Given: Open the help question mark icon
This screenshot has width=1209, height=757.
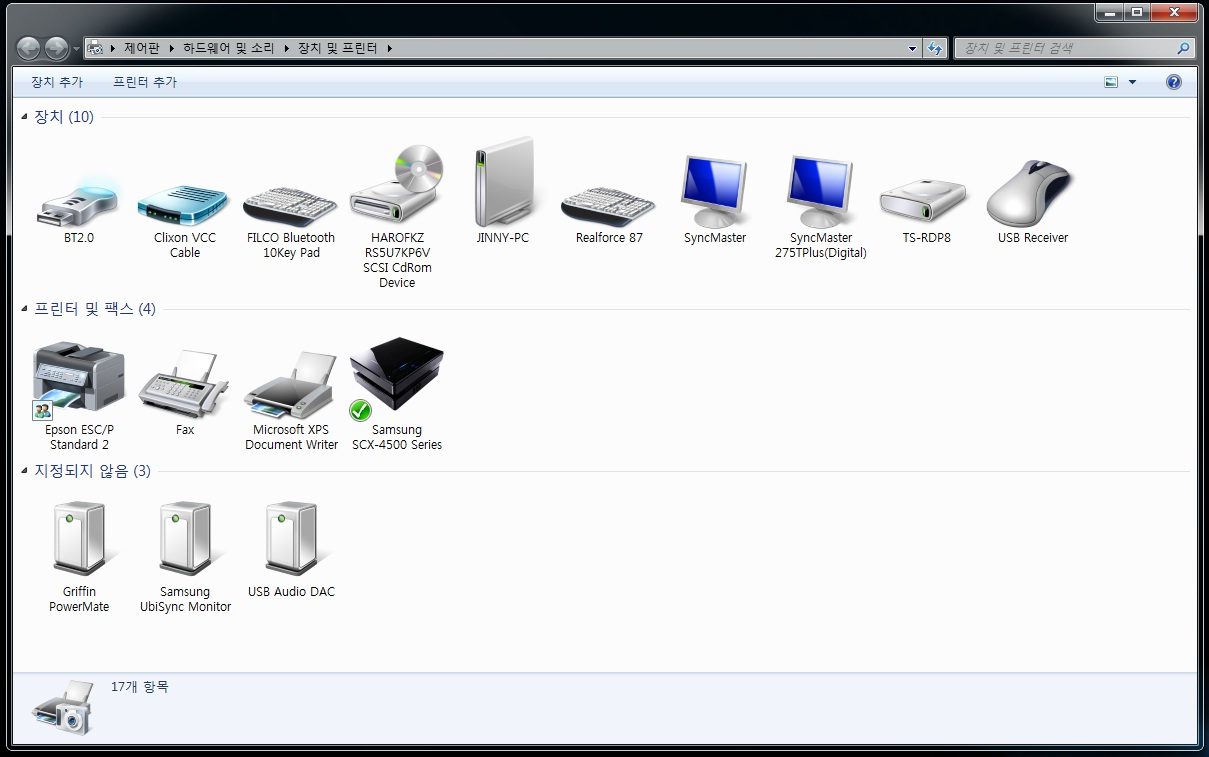Looking at the screenshot, I should 1174,82.
